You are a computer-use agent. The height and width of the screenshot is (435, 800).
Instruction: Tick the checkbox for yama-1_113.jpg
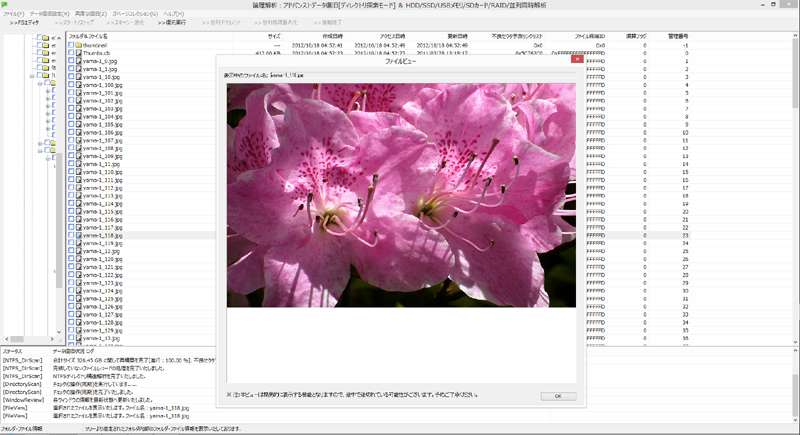71,195
